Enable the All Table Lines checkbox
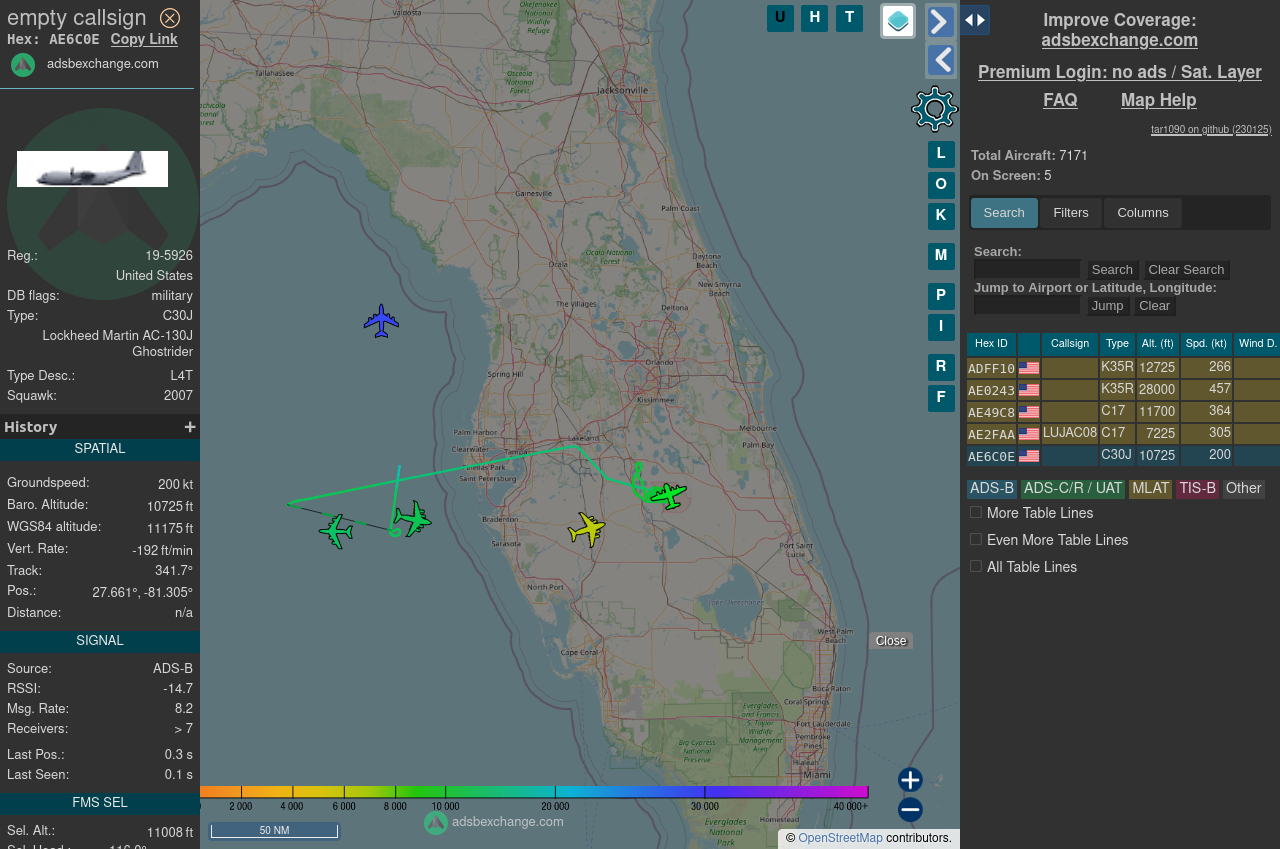This screenshot has height=849, width=1280. pos(976,566)
